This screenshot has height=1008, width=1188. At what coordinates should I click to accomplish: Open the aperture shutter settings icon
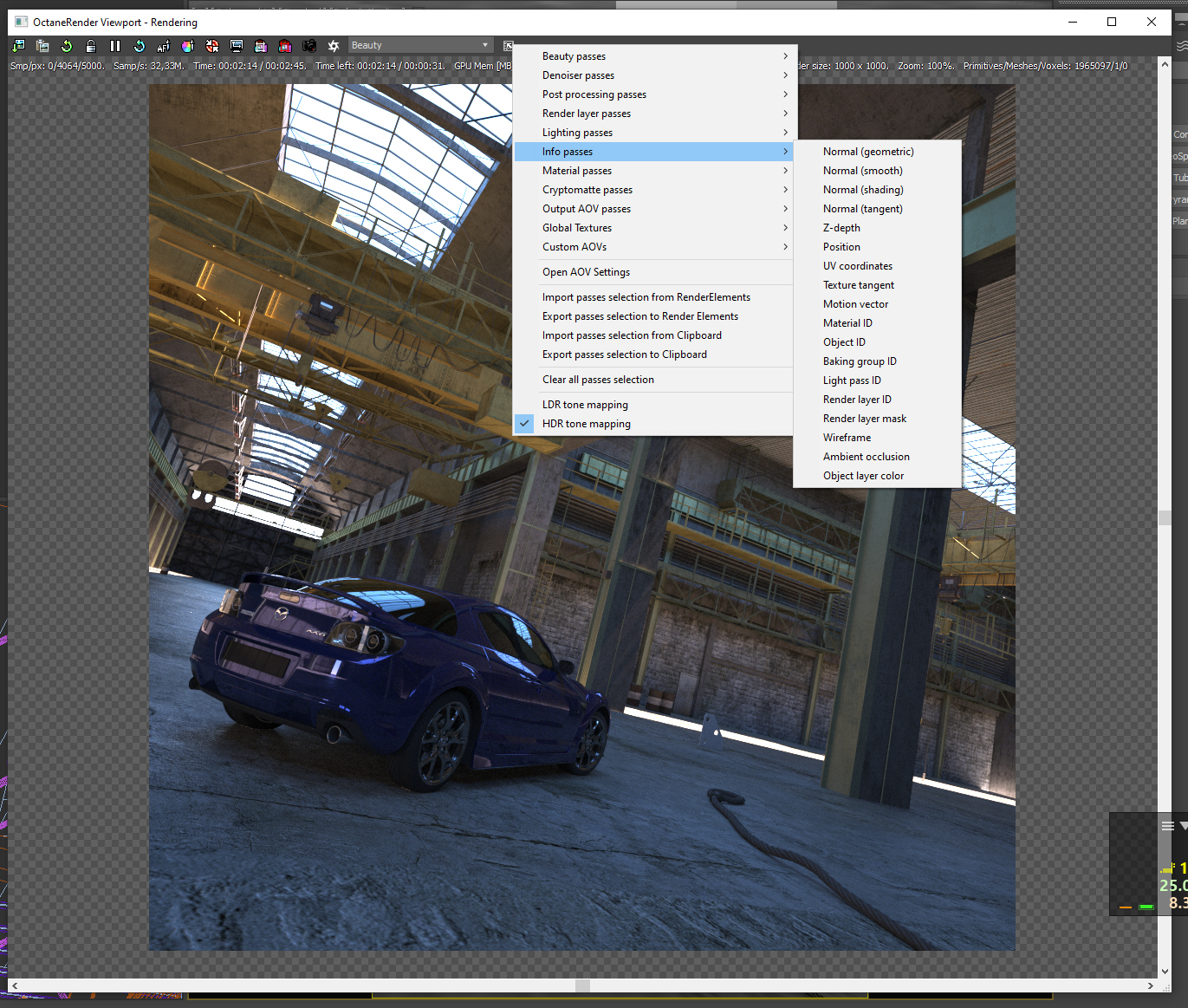(x=334, y=46)
